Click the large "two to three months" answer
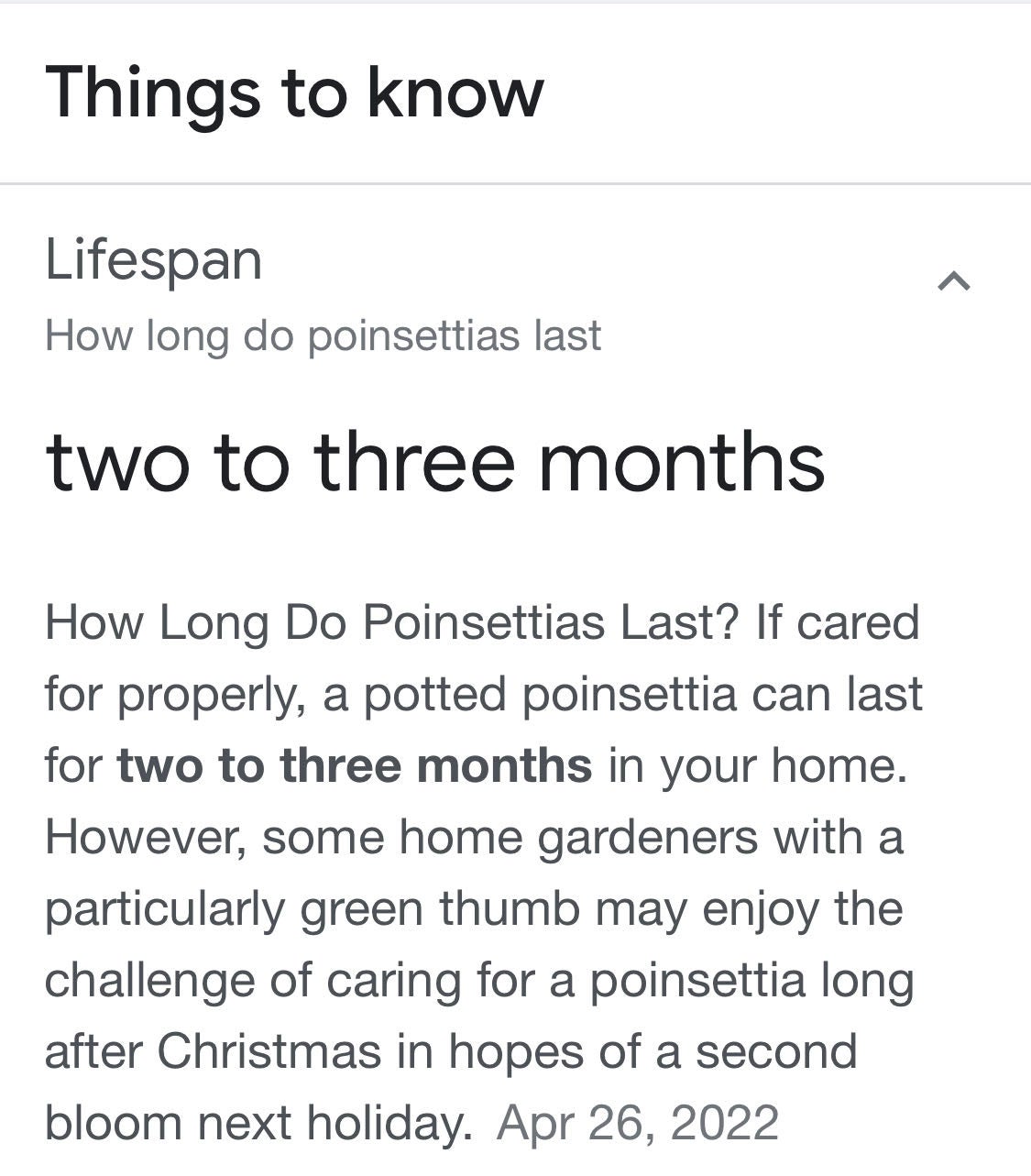Viewport: 1031px width, 1176px height. 435,461
